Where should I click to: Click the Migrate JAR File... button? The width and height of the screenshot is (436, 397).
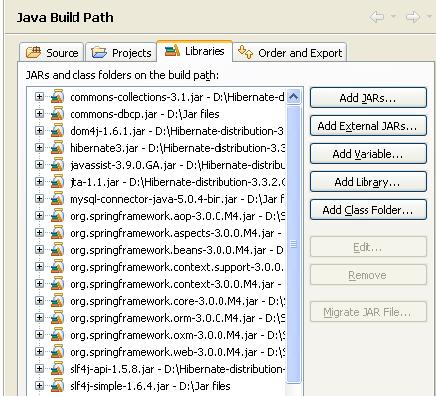368,312
